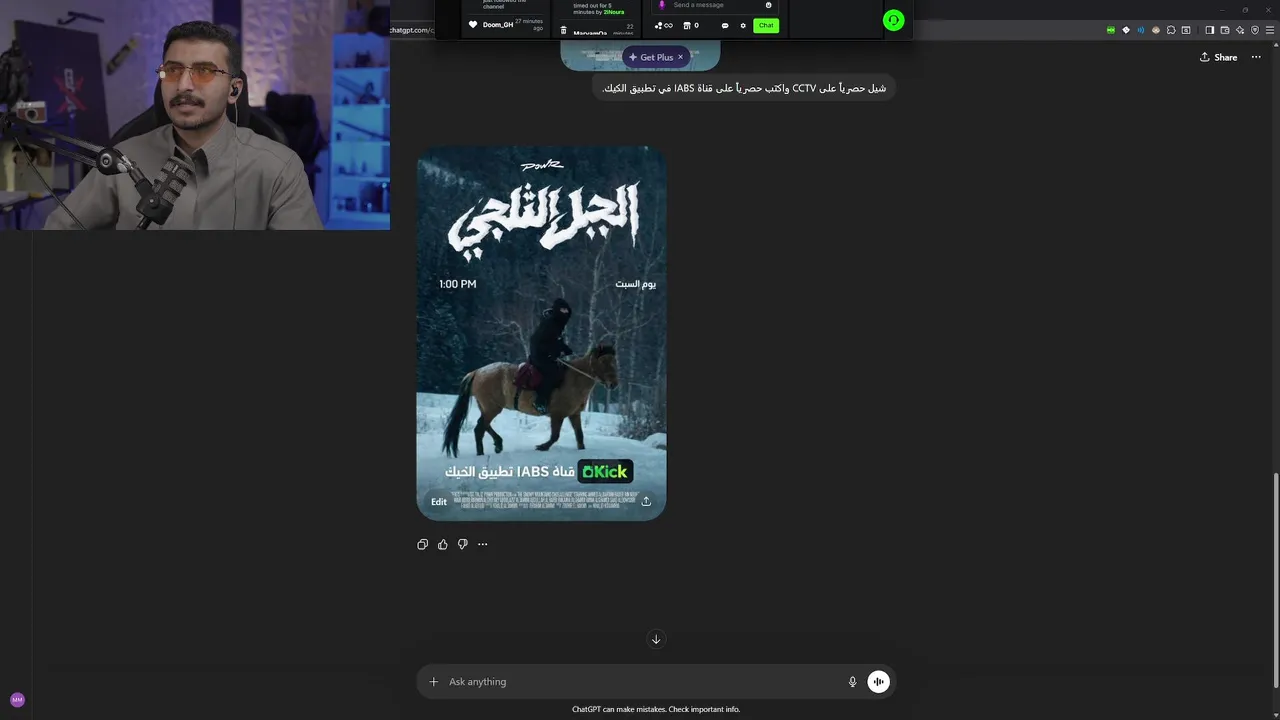This screenshot has width=1280, height=720.
Task: Click the ChatGPT disclaimer text at bottom
Action: pyautogui.click(x=656, y=709)
